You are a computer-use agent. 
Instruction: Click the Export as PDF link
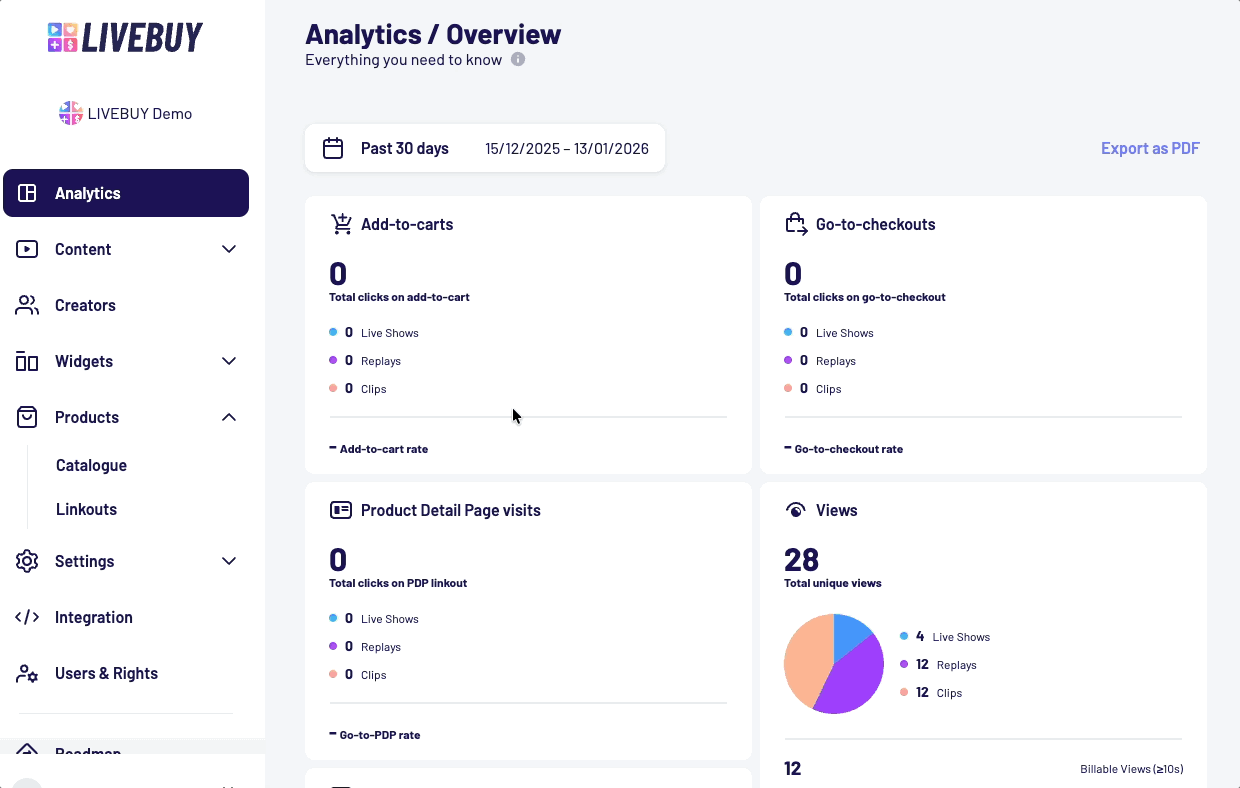click(x=1150, y=148)
